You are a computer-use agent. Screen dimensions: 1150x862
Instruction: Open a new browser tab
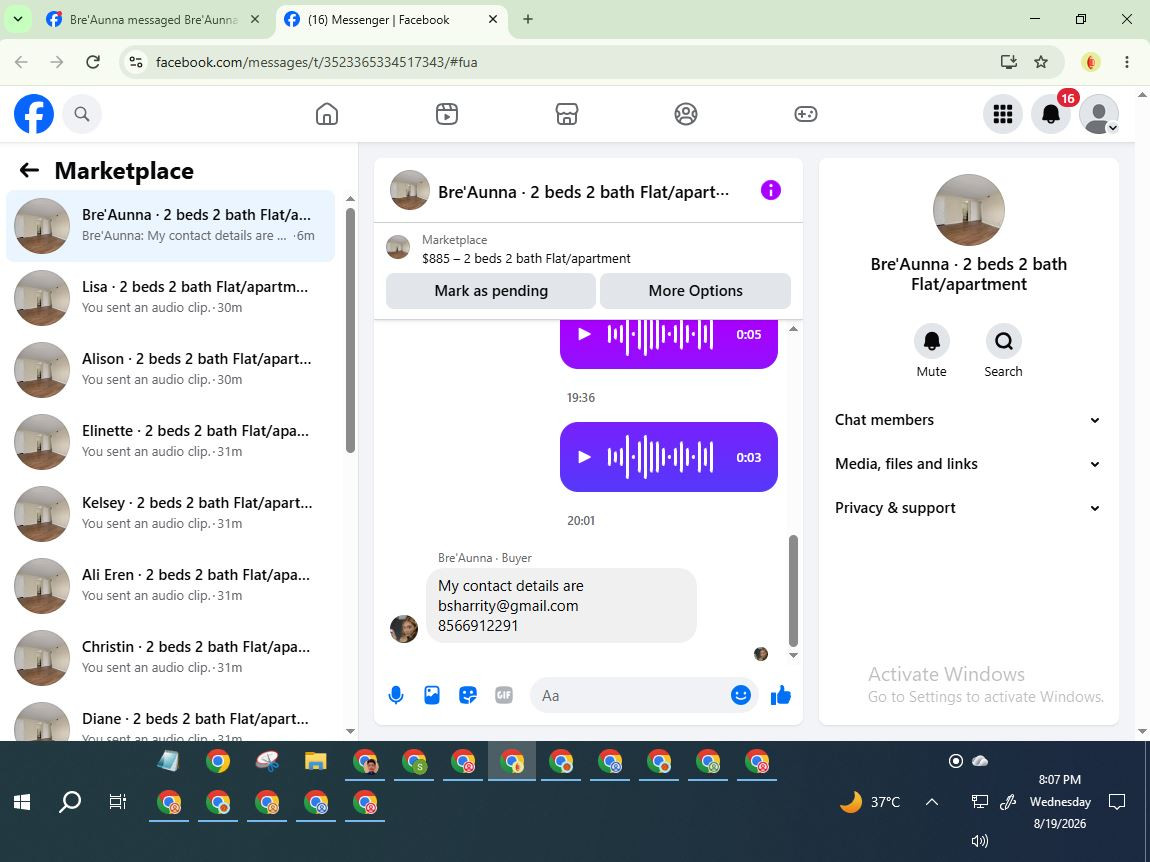pos(527,20)
